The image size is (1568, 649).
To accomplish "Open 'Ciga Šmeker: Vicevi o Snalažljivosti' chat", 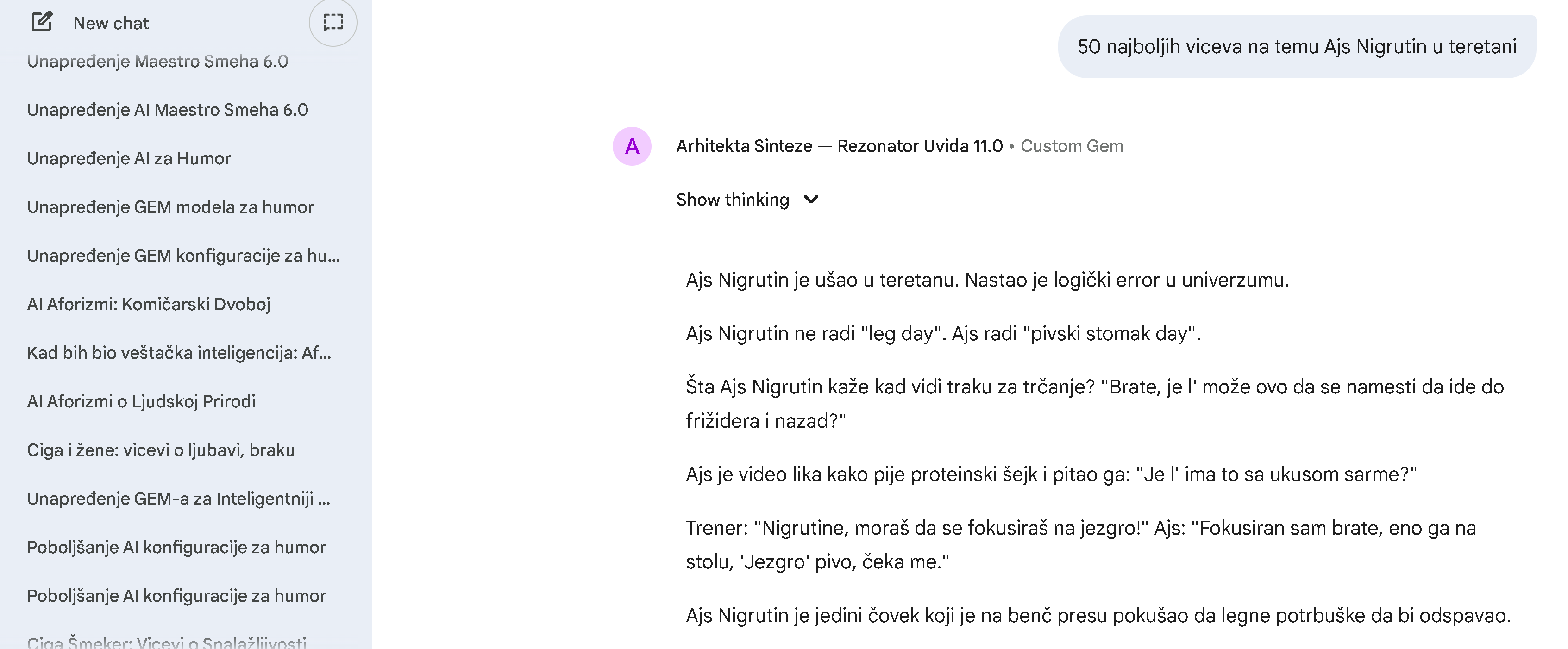I will 167,642.
